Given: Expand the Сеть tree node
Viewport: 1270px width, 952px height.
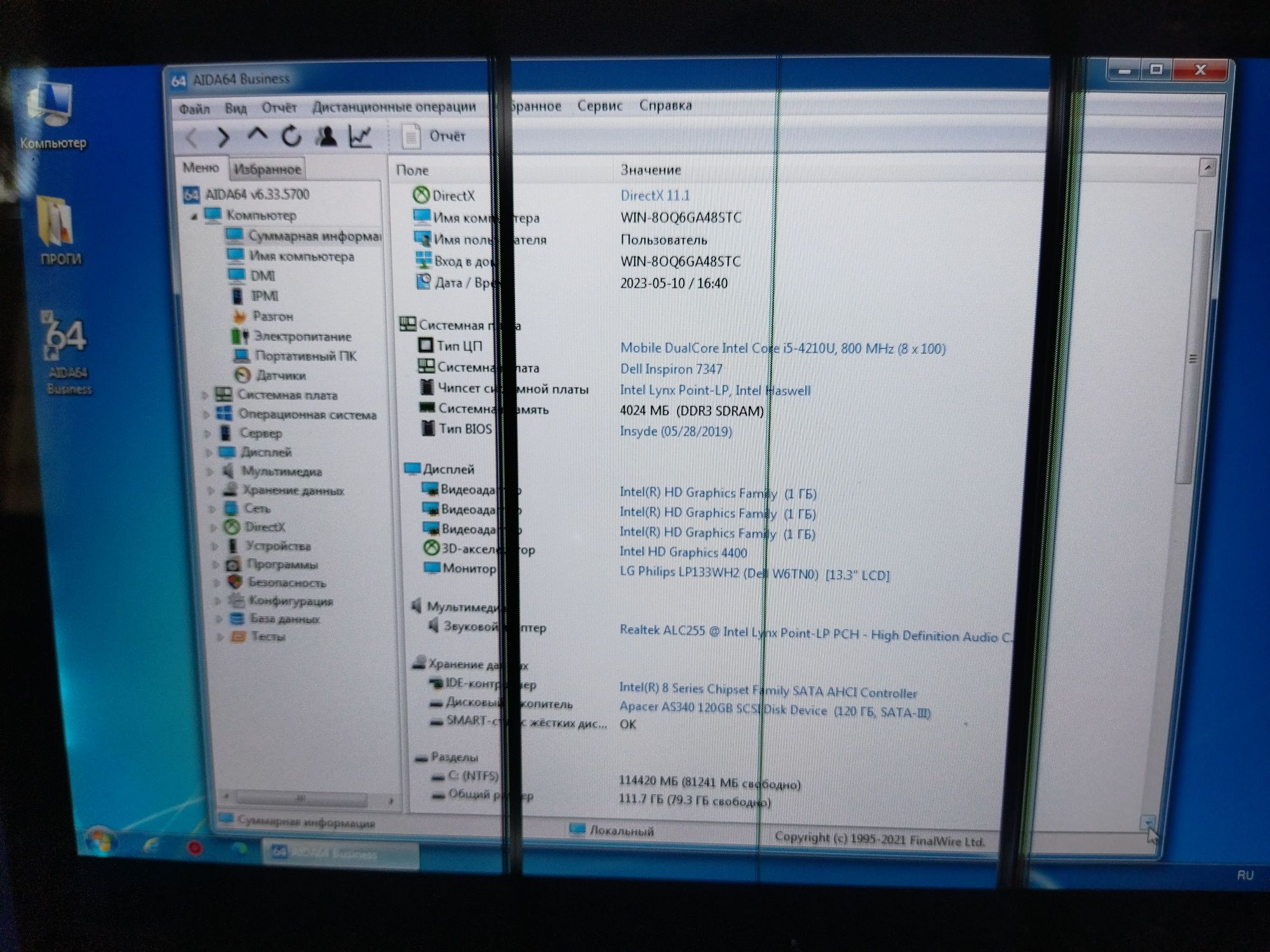Looking at the screenshot, I should pyautogui.click(x=212, y=508).
